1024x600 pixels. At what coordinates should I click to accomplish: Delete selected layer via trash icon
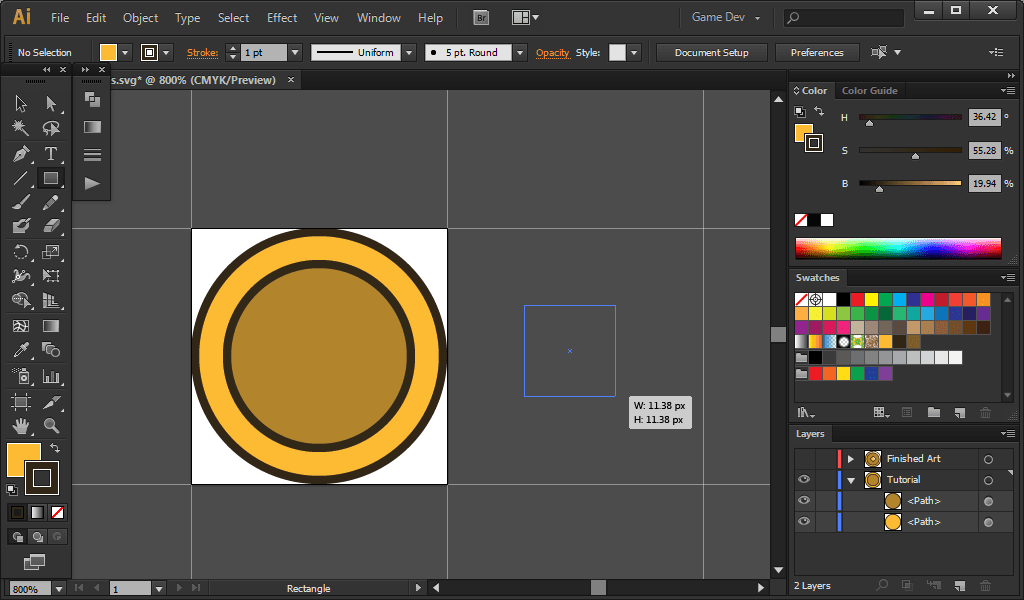pyautogui.click(x=985, y=586)
